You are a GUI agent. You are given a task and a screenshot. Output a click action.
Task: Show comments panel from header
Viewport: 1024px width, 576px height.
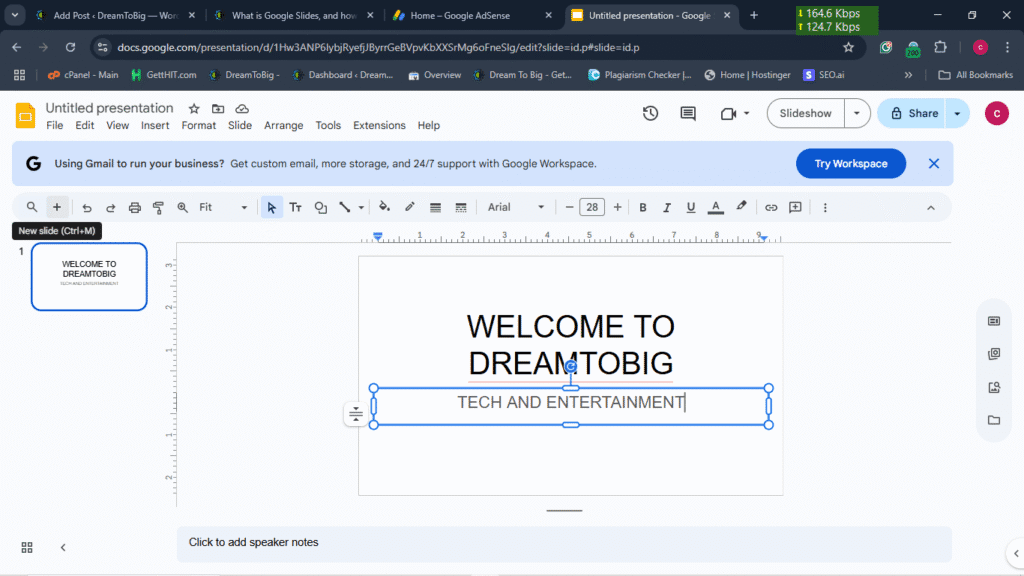(688, 113)
